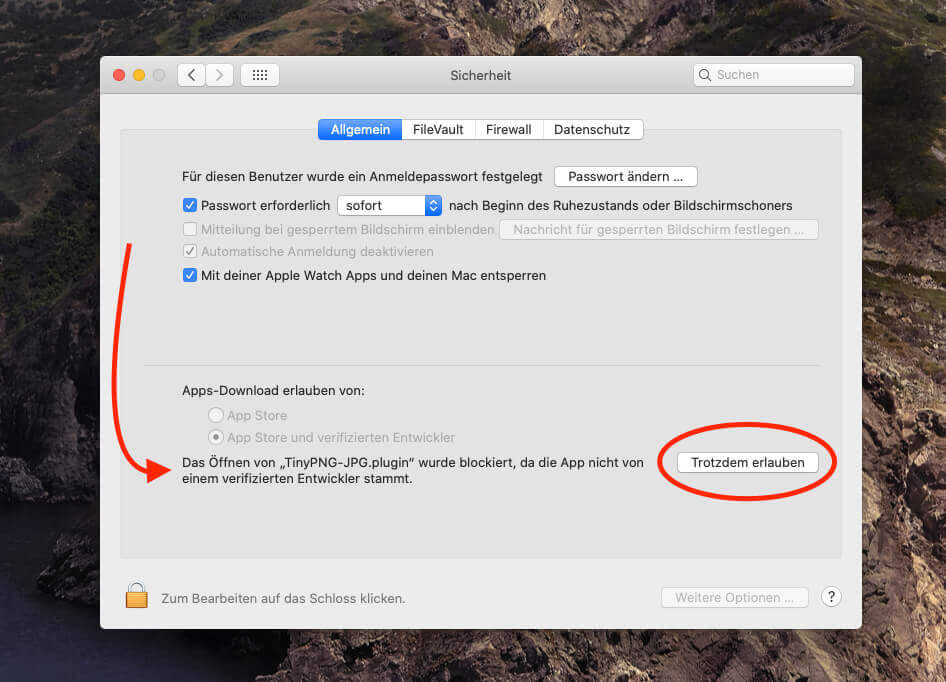Screen dimensions: 946x682
Task: Switch to the Datenschutz tab
Action: (594, 129)
